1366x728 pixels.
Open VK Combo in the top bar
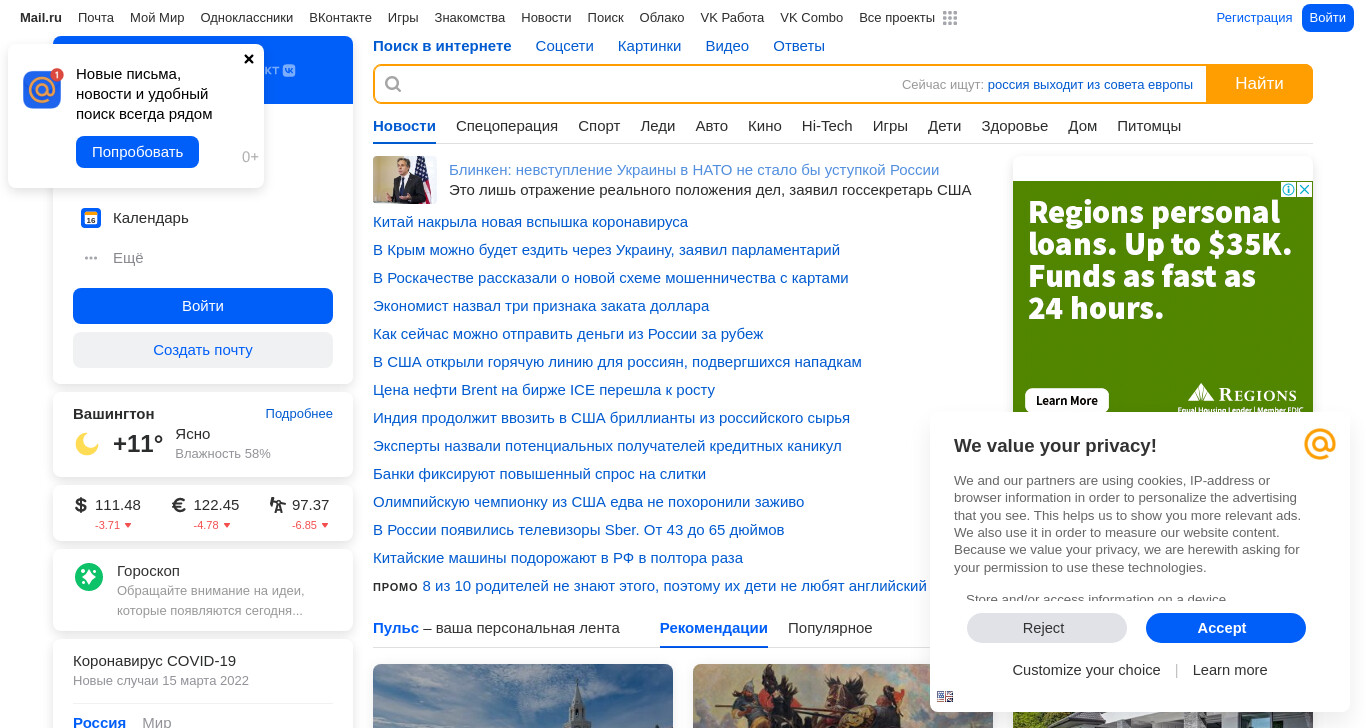tap(812, 18)
